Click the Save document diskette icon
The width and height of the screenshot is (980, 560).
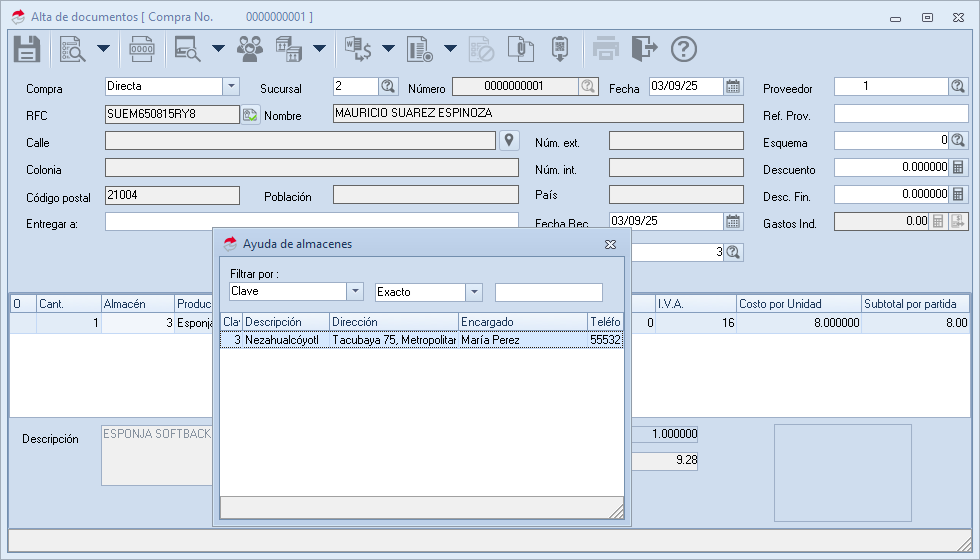(x=26, y=48)
